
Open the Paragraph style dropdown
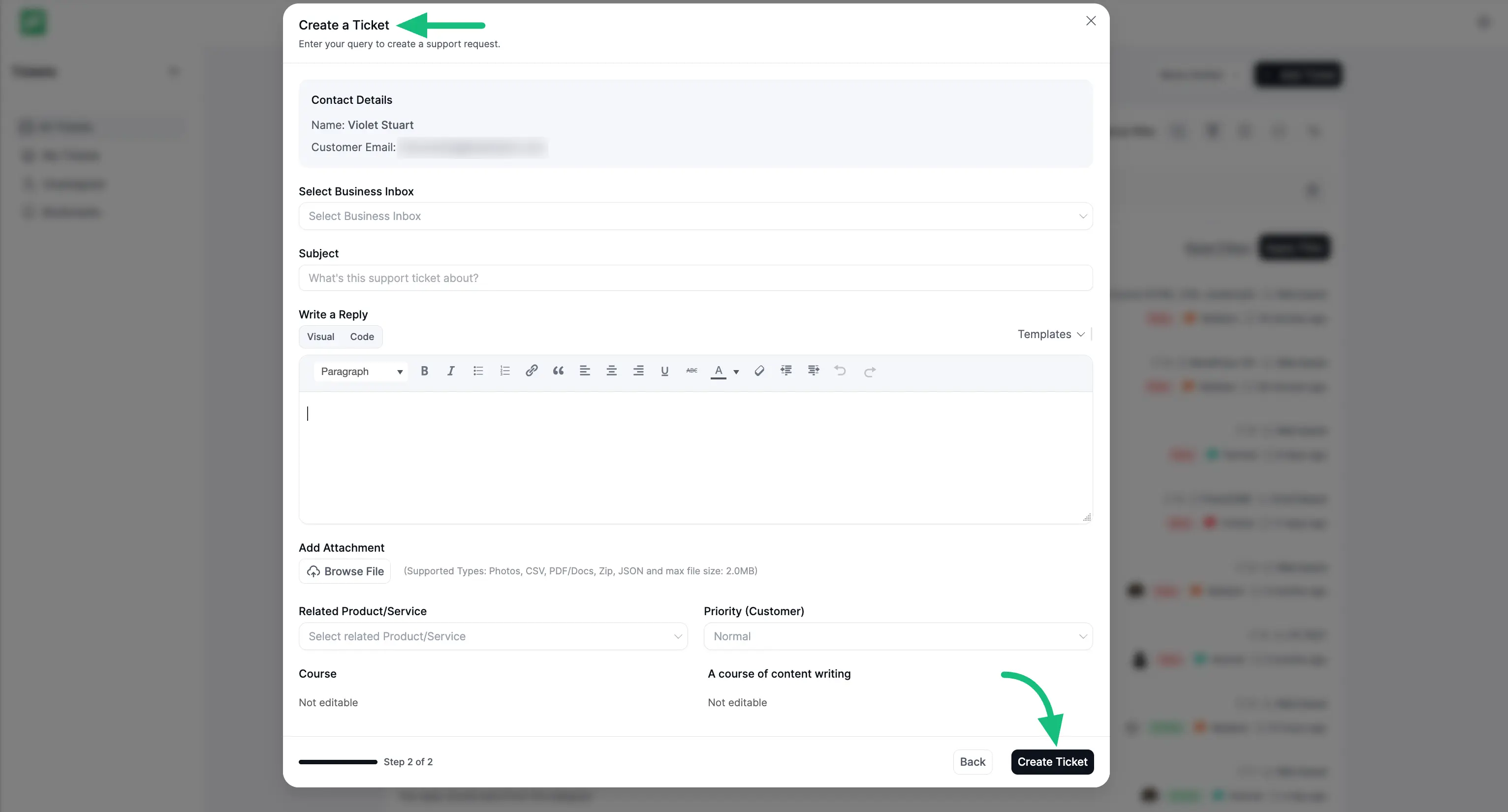pos(361,371)
